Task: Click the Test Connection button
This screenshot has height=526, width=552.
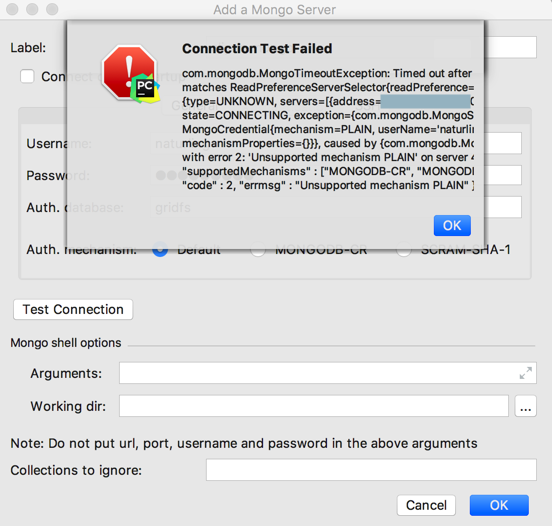Action: pos(73,309)
